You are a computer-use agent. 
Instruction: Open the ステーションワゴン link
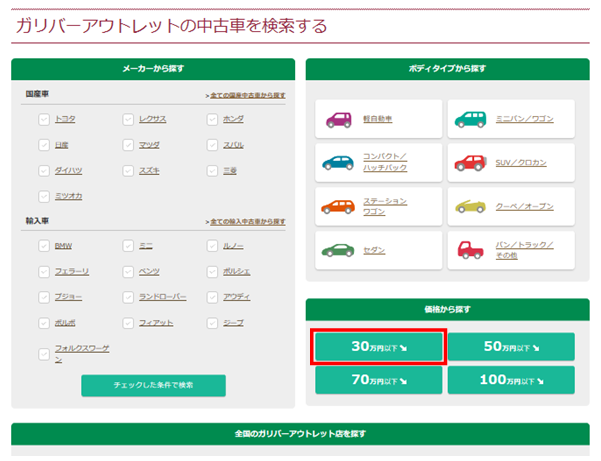(x=385, y=207)
